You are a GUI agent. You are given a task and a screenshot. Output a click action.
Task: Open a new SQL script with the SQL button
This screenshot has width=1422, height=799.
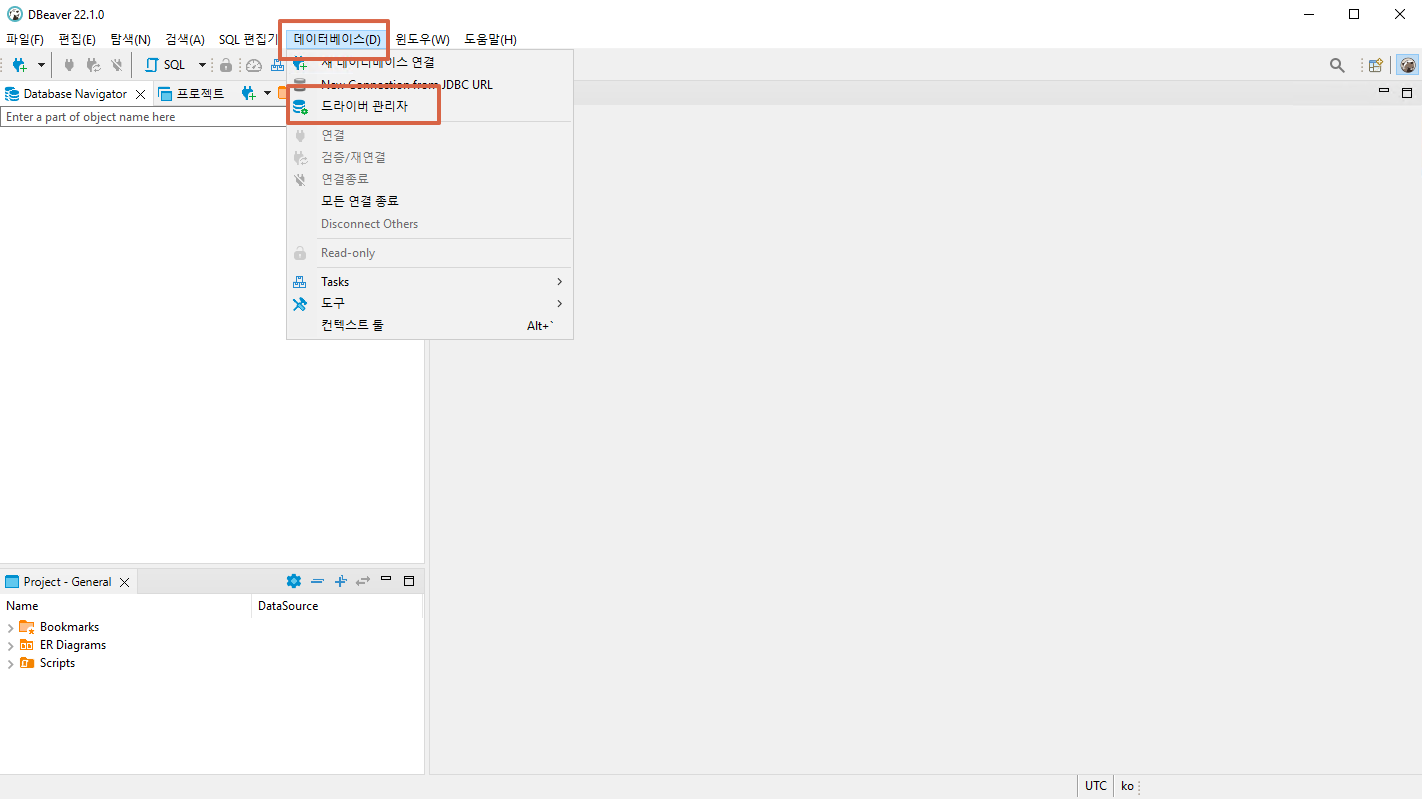coord(166,65)
